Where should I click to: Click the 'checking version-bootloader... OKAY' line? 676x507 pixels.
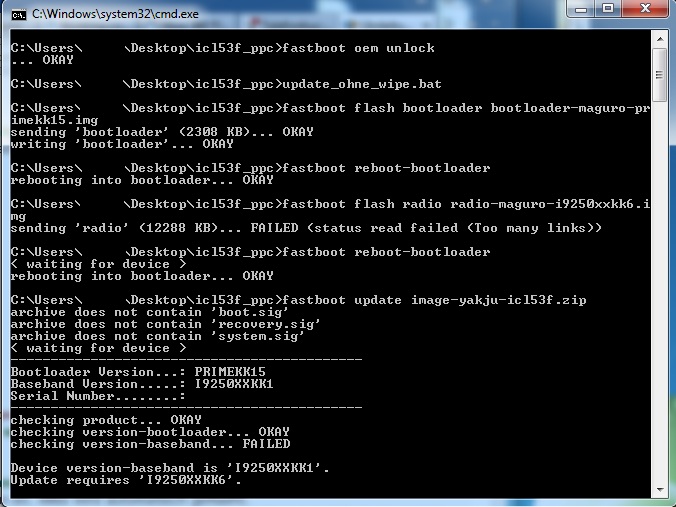[x=150, y=432]
